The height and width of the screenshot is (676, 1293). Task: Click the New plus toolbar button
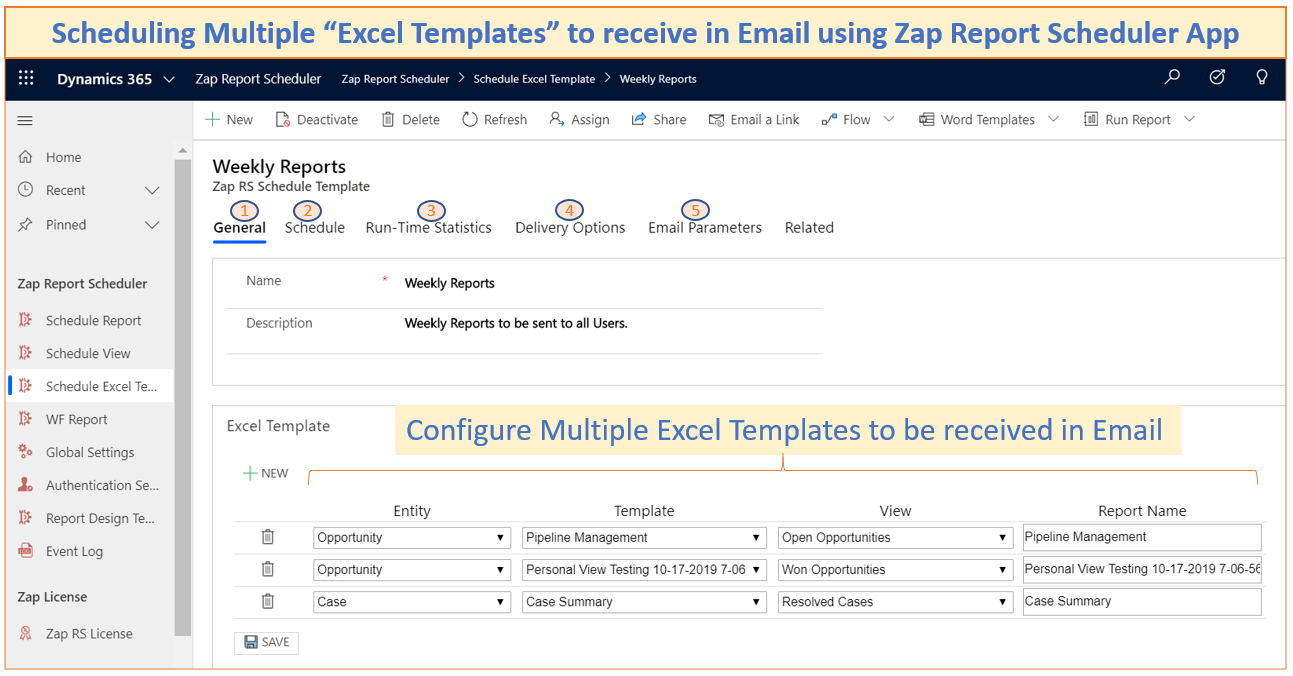tap(229, 119)
